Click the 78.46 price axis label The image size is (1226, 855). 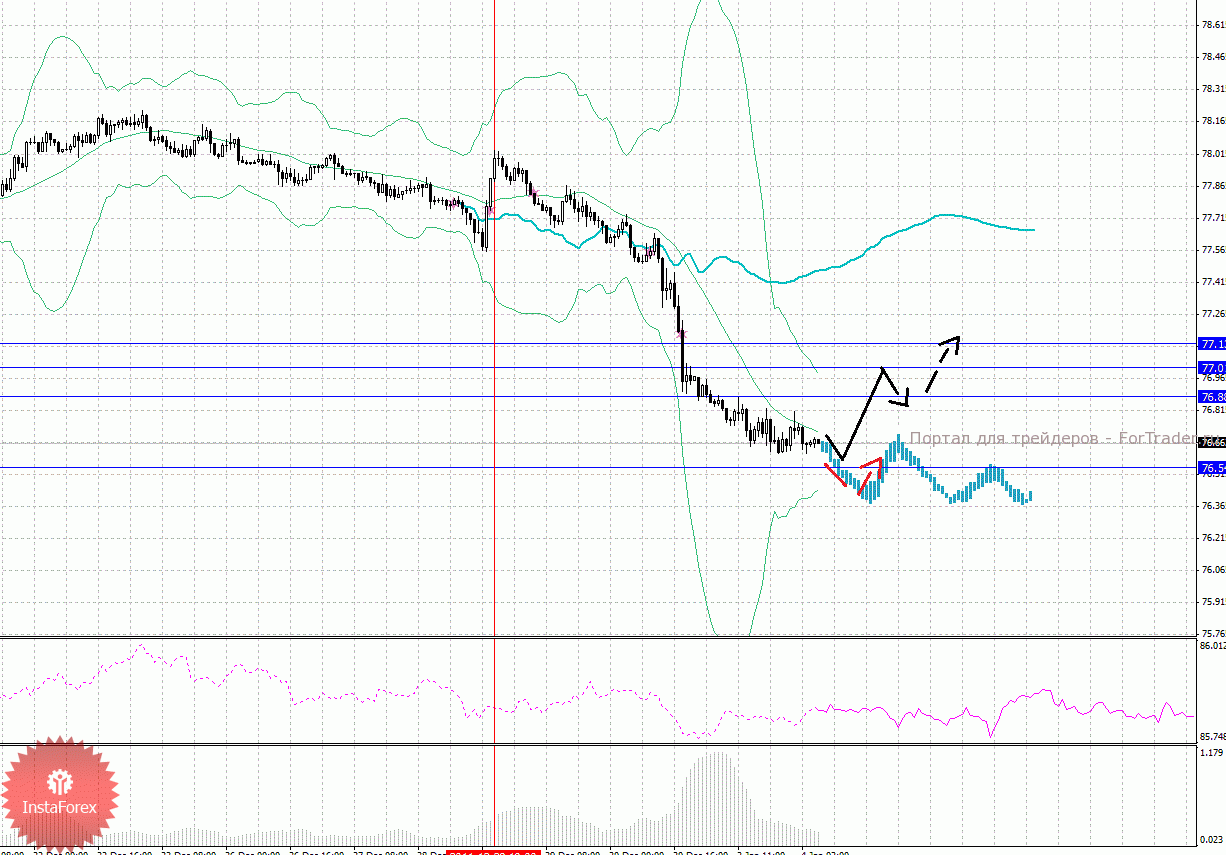(x=1212, y=58)
